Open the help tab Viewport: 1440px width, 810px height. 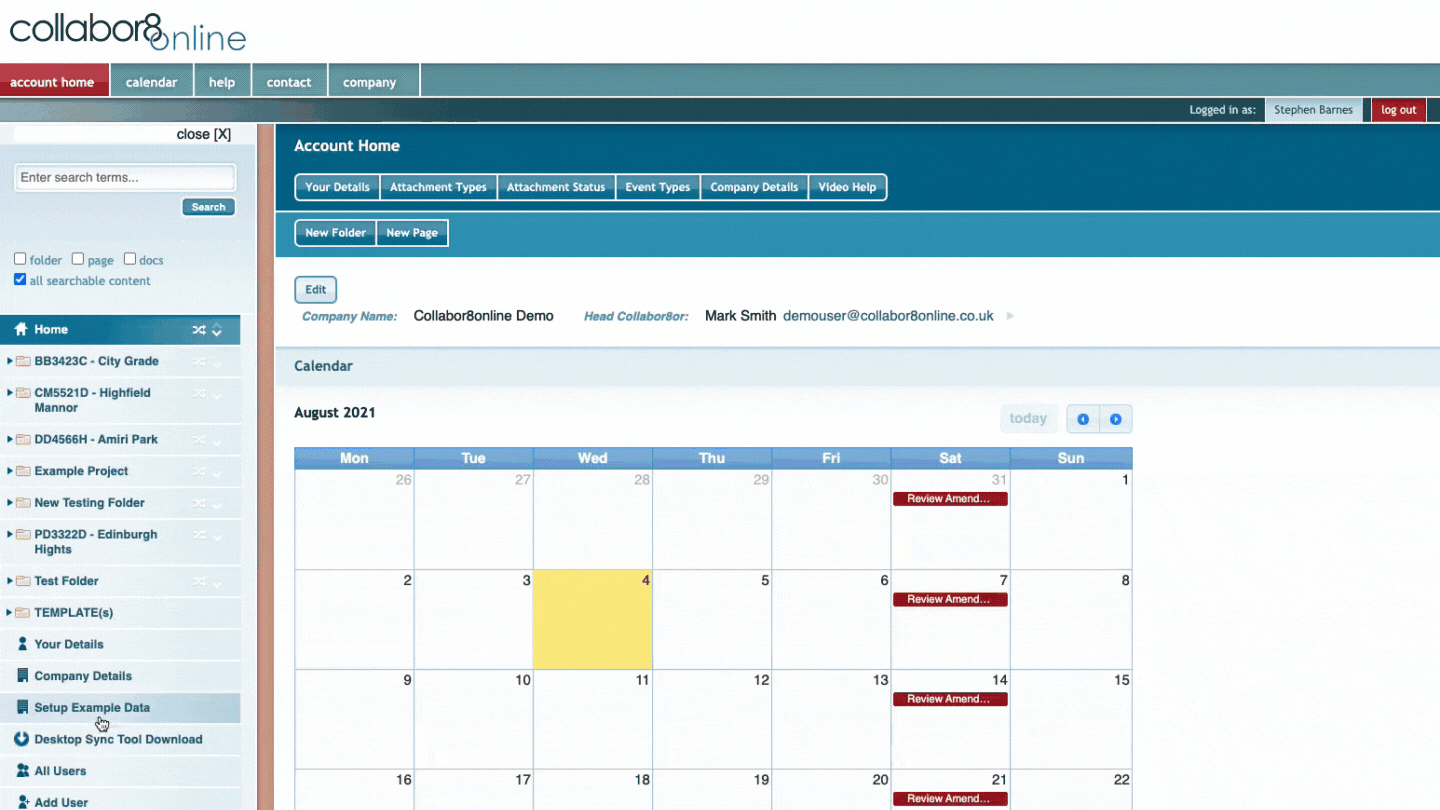(222, 82)
